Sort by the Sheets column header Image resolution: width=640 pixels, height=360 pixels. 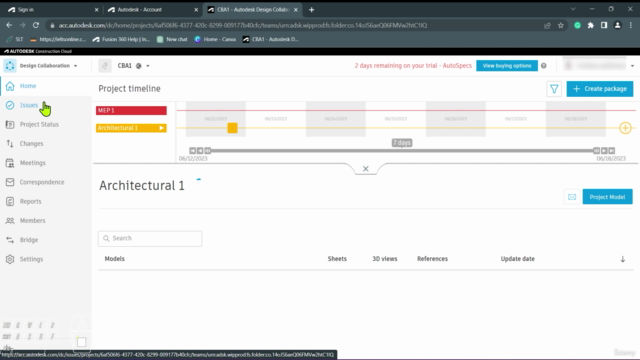pyautogui.click(x=337, y=259)
